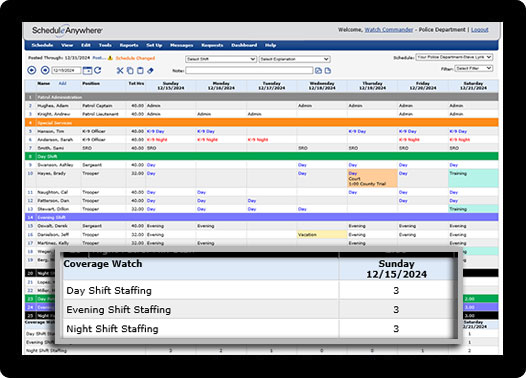Open the Edit menu
The width and height of the screenshot is (526, 378).
pos(86,45)
